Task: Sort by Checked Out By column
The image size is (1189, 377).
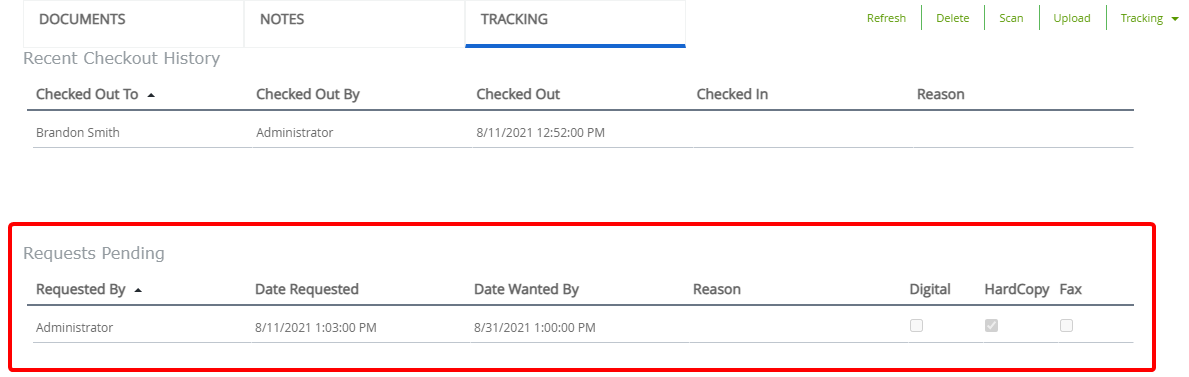Action: (308, 95)
